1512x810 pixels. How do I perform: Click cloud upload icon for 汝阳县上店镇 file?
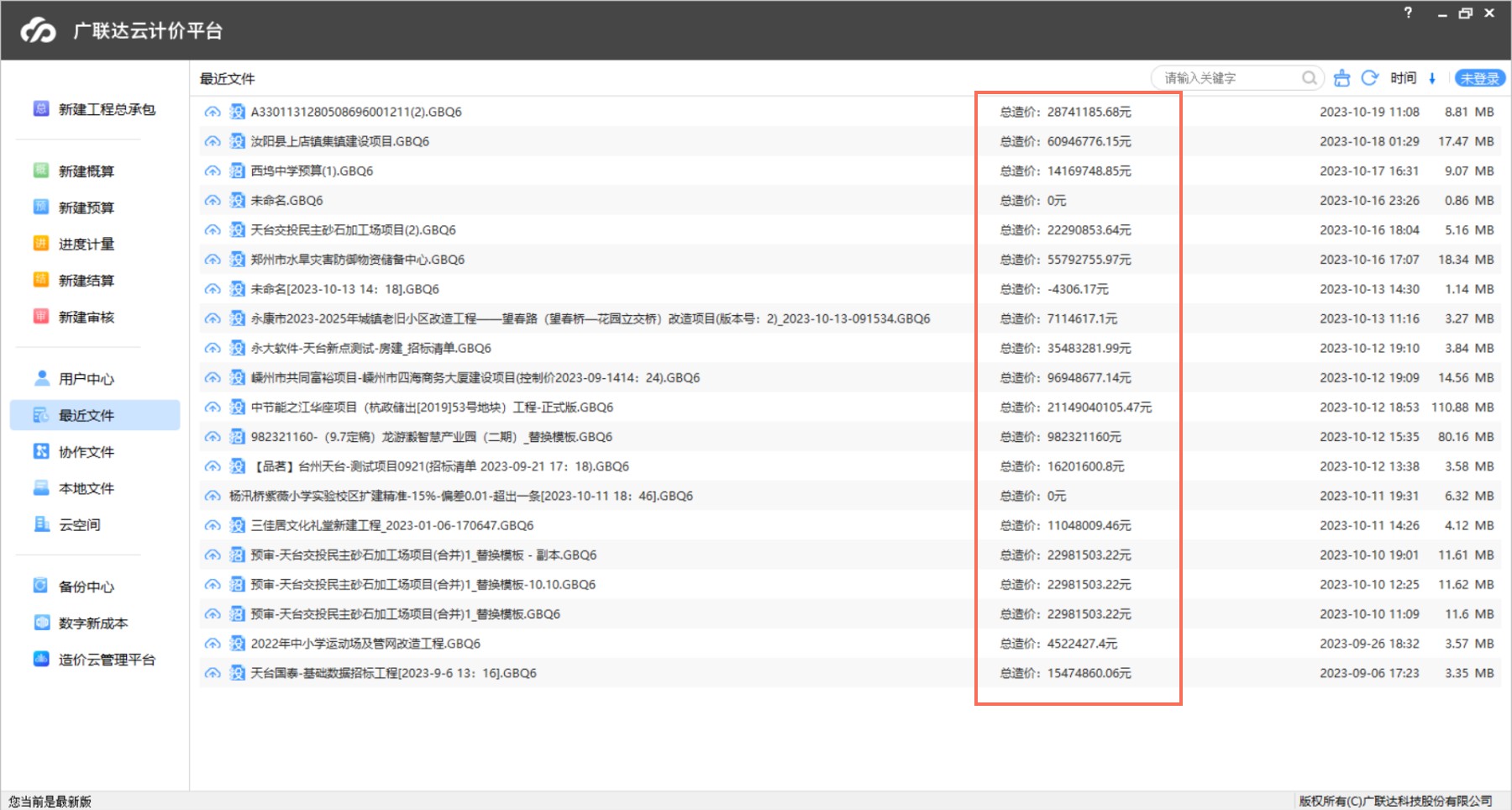point(213,141)
